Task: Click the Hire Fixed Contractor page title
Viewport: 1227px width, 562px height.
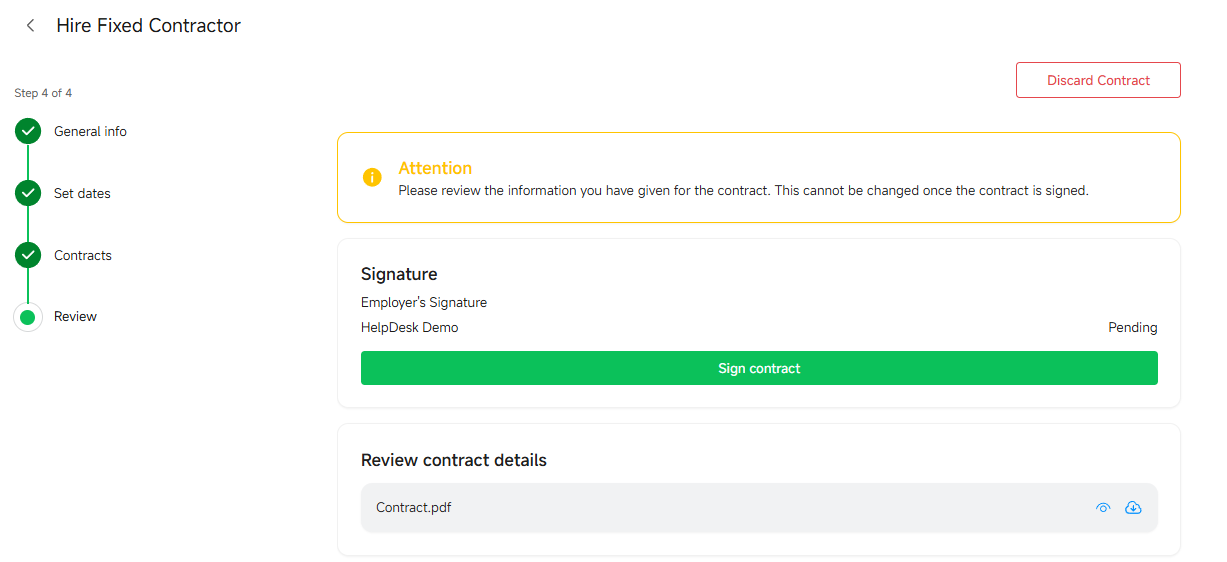Action: click(148, 26)
